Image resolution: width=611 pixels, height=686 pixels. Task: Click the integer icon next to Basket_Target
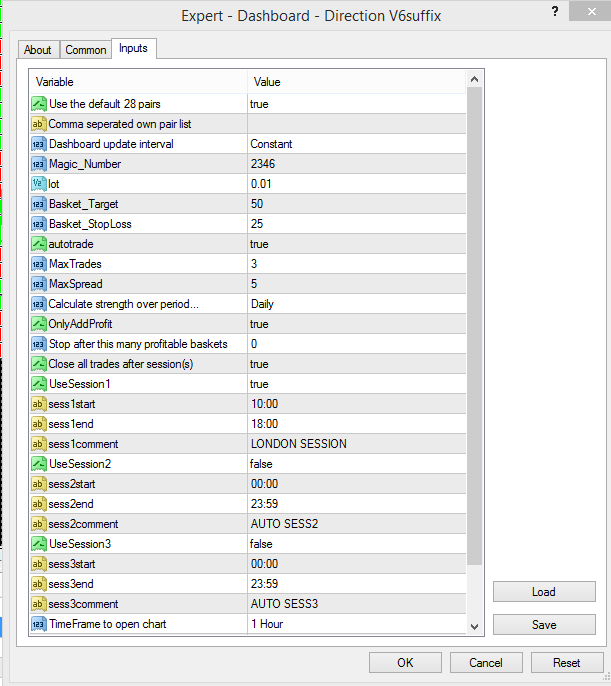[x=38, y=204]
